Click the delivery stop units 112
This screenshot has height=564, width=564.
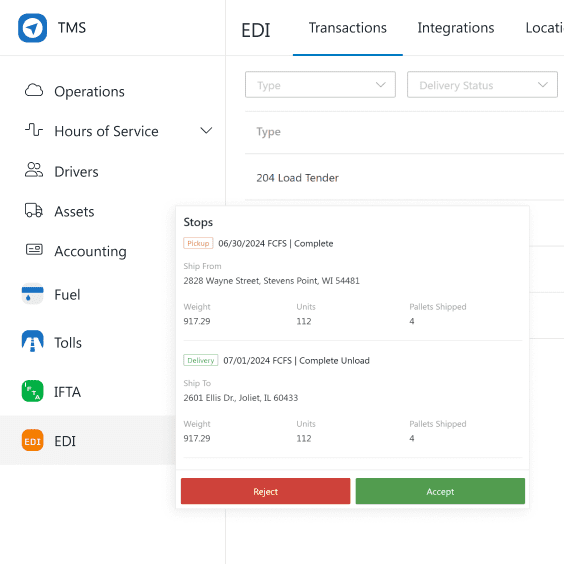point(304,438)
